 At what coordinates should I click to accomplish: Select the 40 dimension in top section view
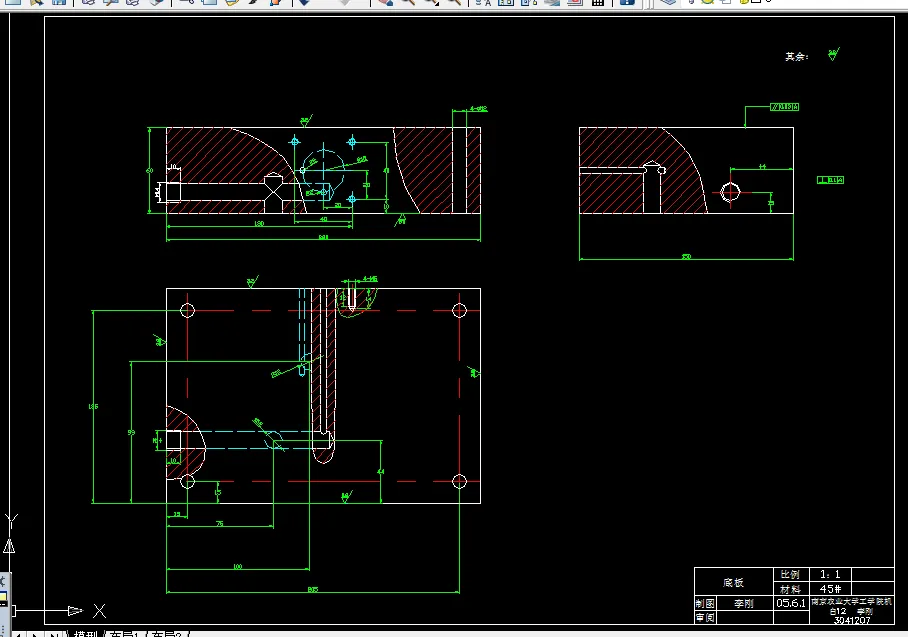[x=323, y=219]
